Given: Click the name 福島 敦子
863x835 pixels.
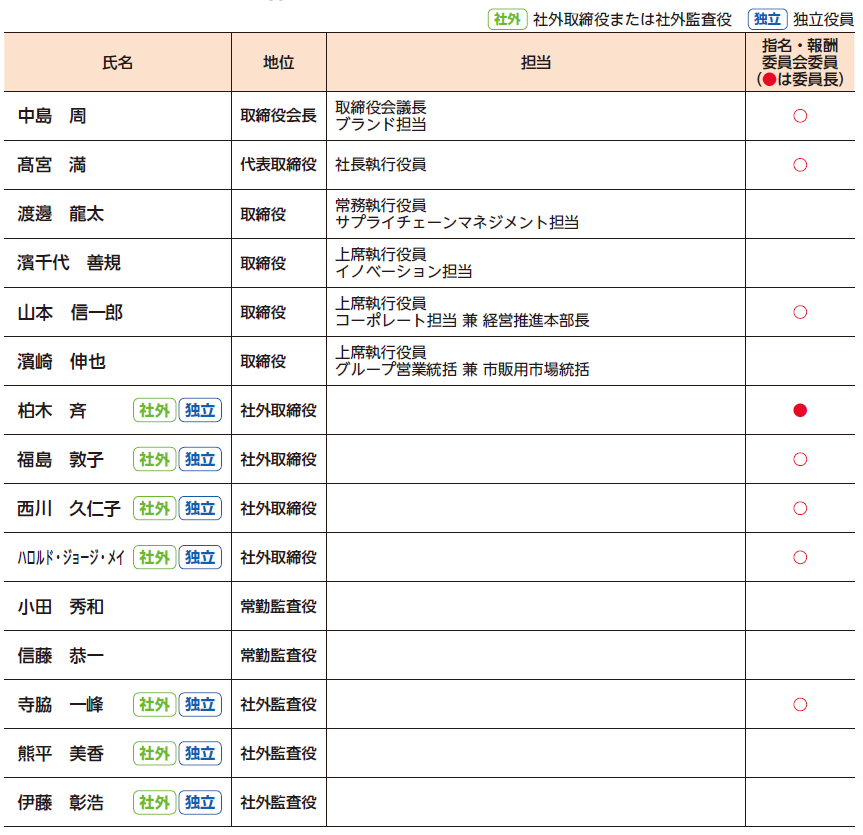Looking at the screenshot, I should pyautogui.click(x=61, y=460).
